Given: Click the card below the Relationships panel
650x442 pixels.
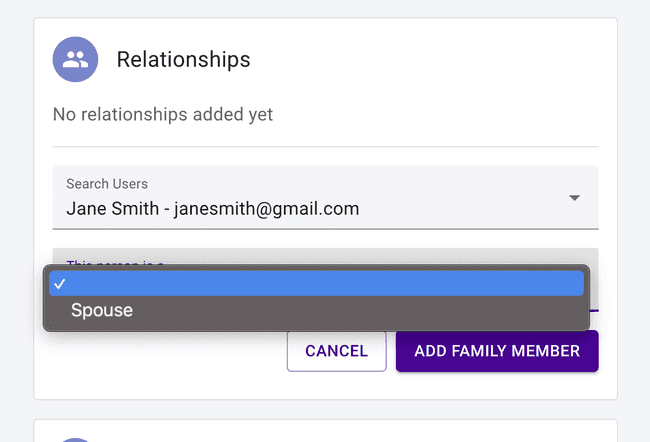Looking at the screenshot, I should 325,432.
